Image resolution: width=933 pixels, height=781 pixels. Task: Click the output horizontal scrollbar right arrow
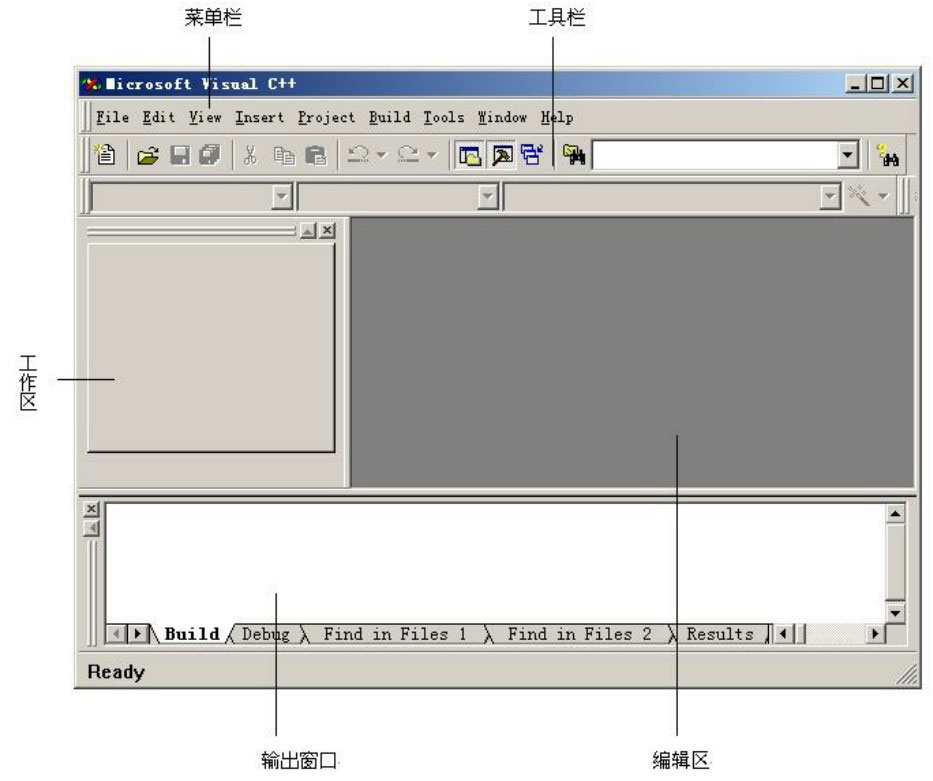875,634
